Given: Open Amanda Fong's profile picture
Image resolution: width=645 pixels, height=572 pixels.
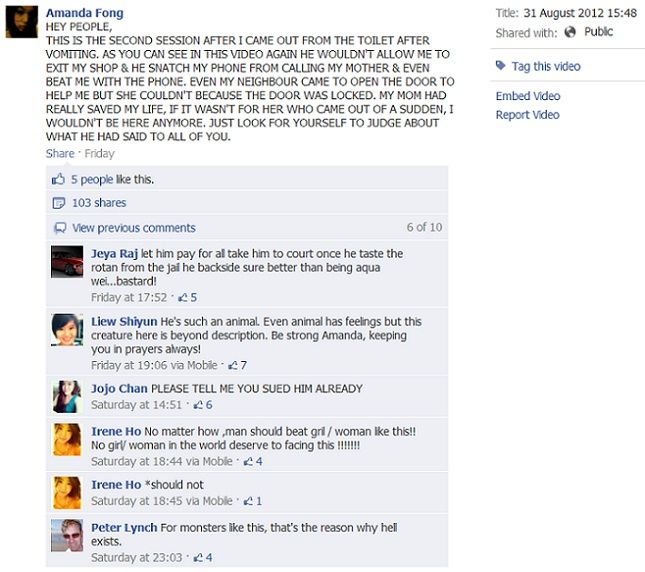Looking at the screenshot, I should pyautogui.click(x=22, y=22).
